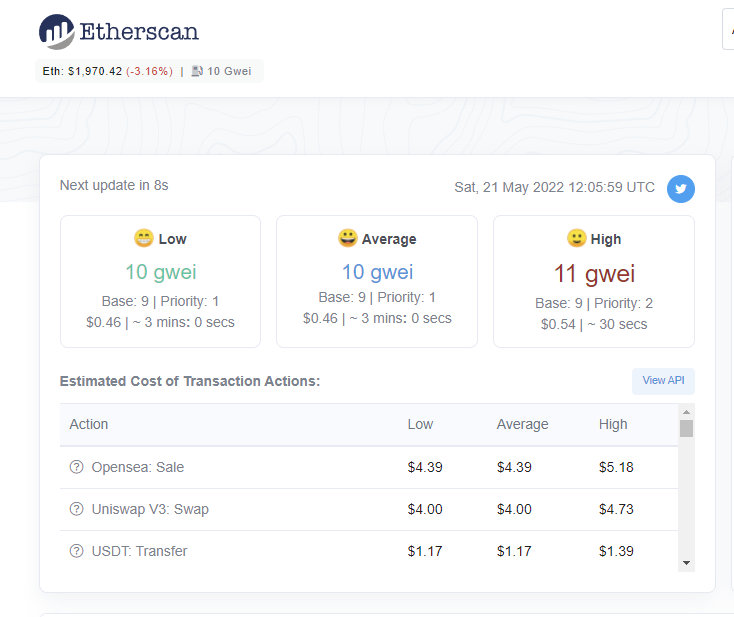Select the Average gas price card
The image size is (734, 617).
point(377,281)
